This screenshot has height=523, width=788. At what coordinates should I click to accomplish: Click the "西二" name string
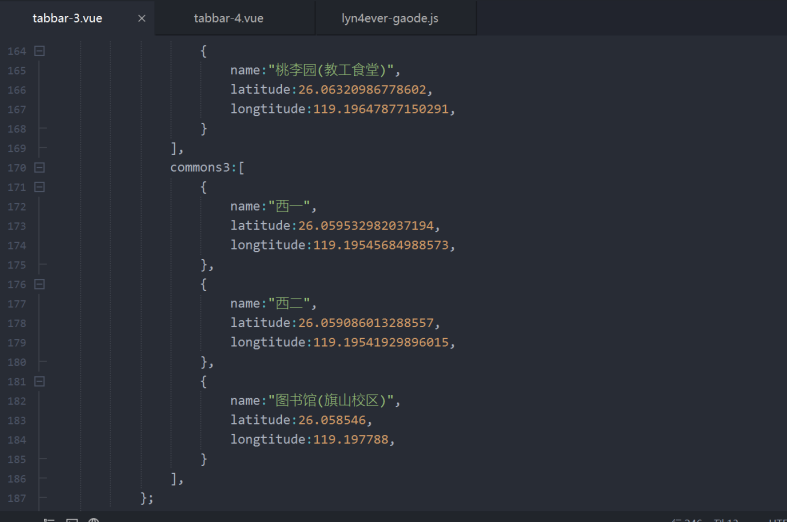point(291,304)
